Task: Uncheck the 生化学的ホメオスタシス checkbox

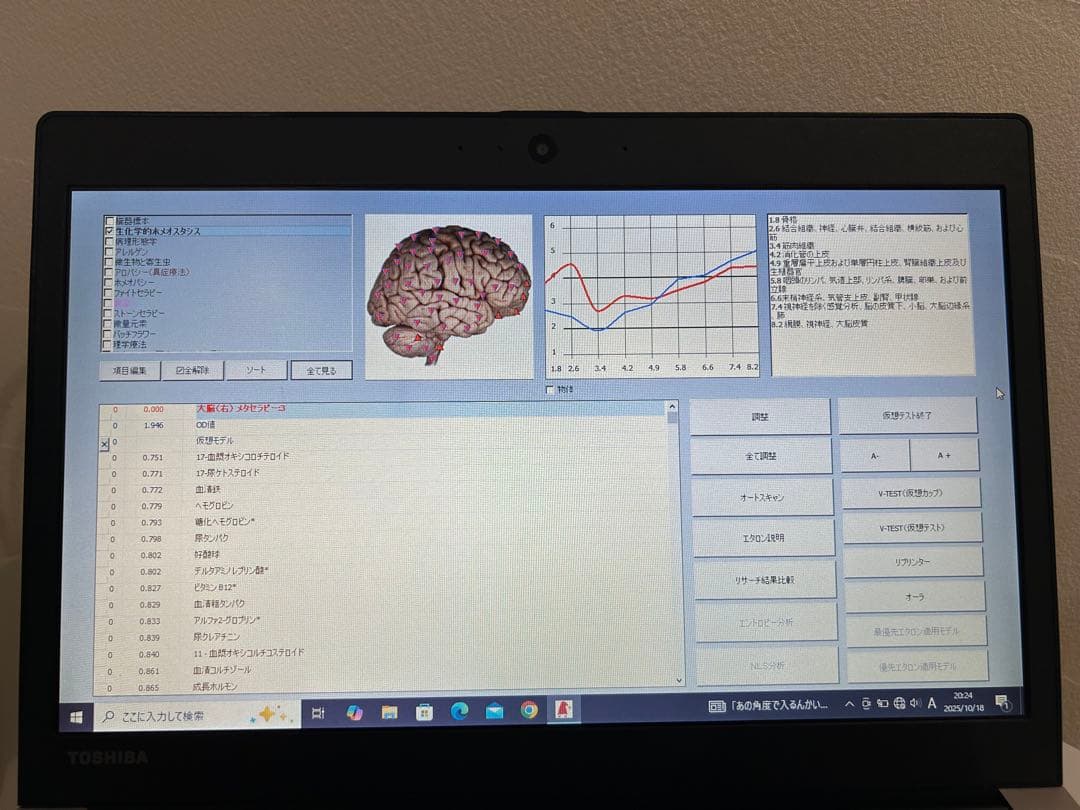Action: 109,231
